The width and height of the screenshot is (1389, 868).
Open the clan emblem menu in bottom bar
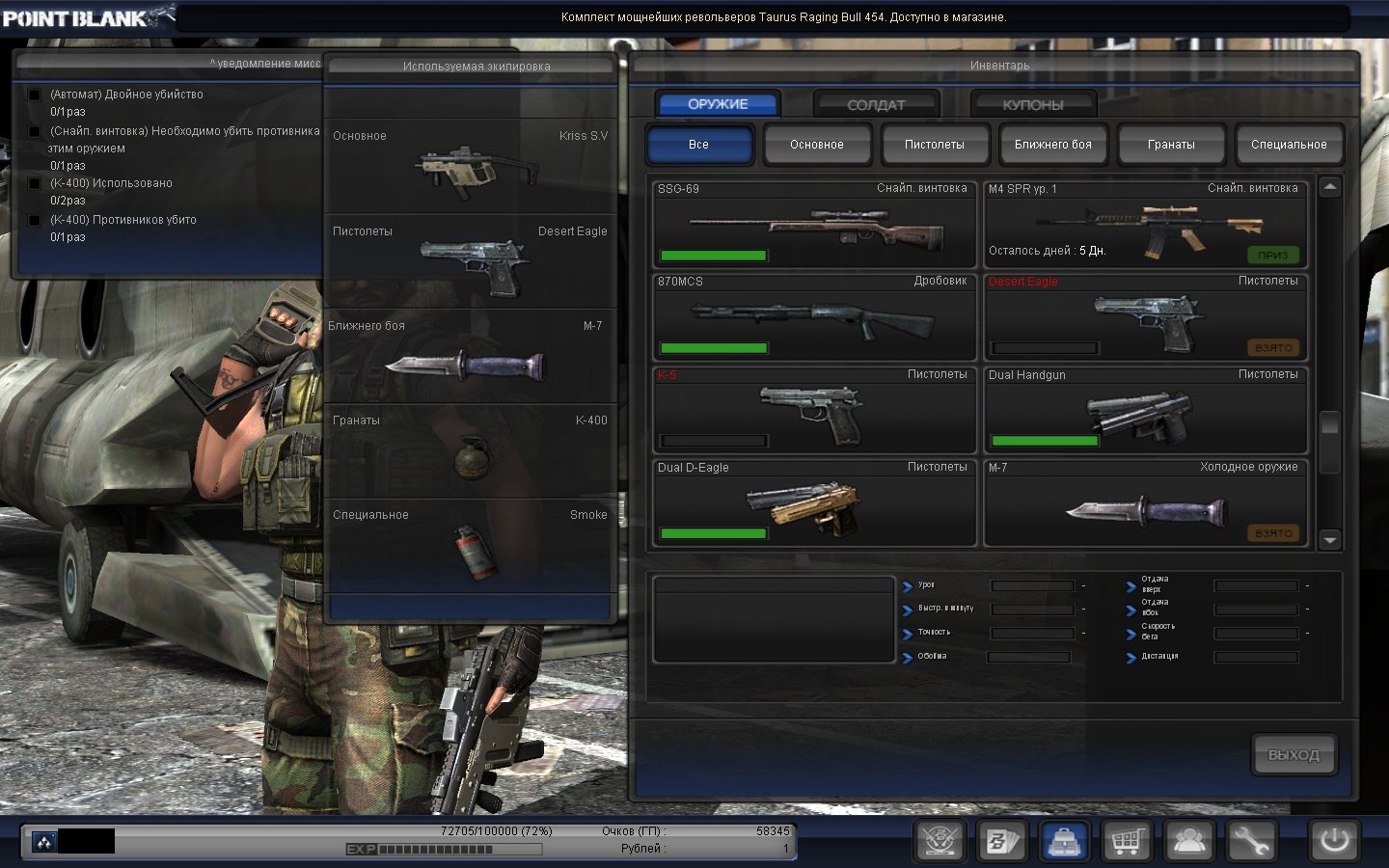(940, 842)
